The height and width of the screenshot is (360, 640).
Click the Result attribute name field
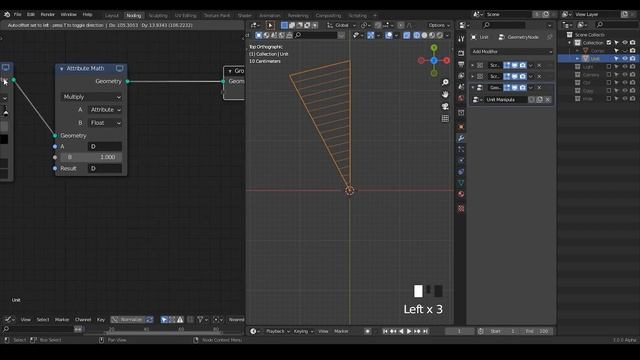tap(105, 169)
